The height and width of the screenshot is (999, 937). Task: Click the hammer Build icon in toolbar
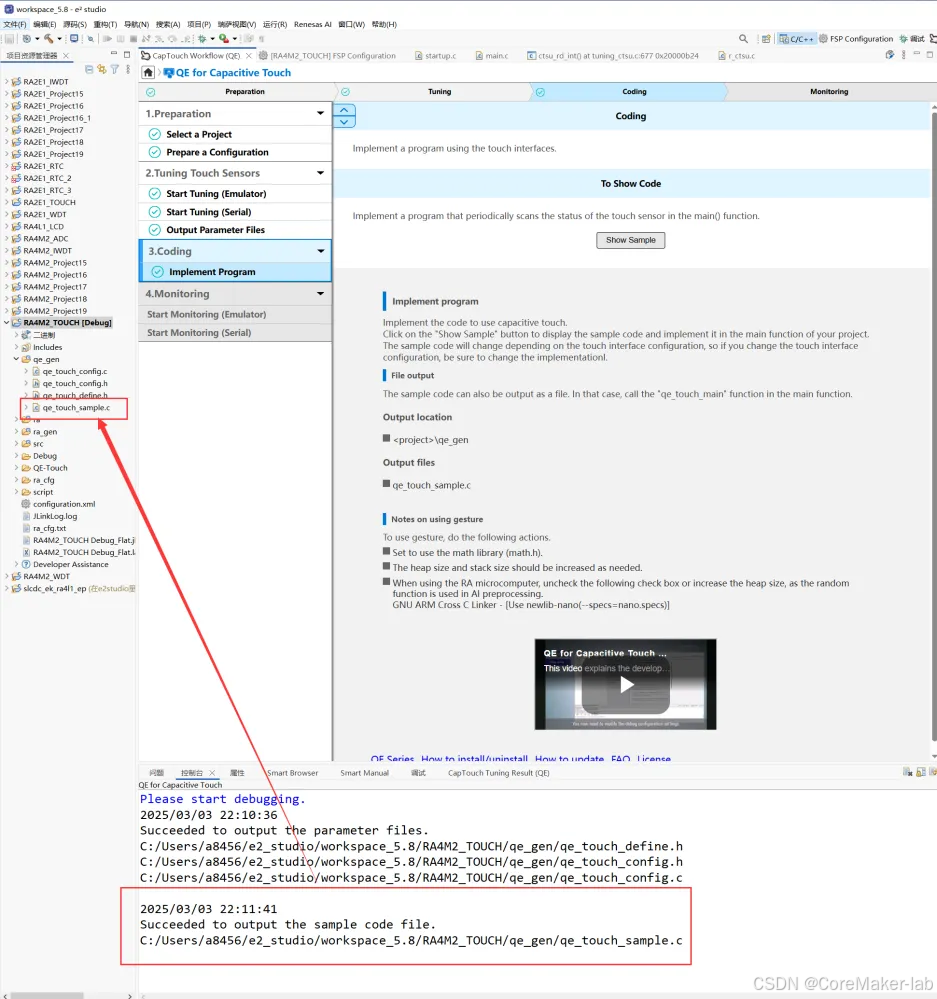point(48,39)
